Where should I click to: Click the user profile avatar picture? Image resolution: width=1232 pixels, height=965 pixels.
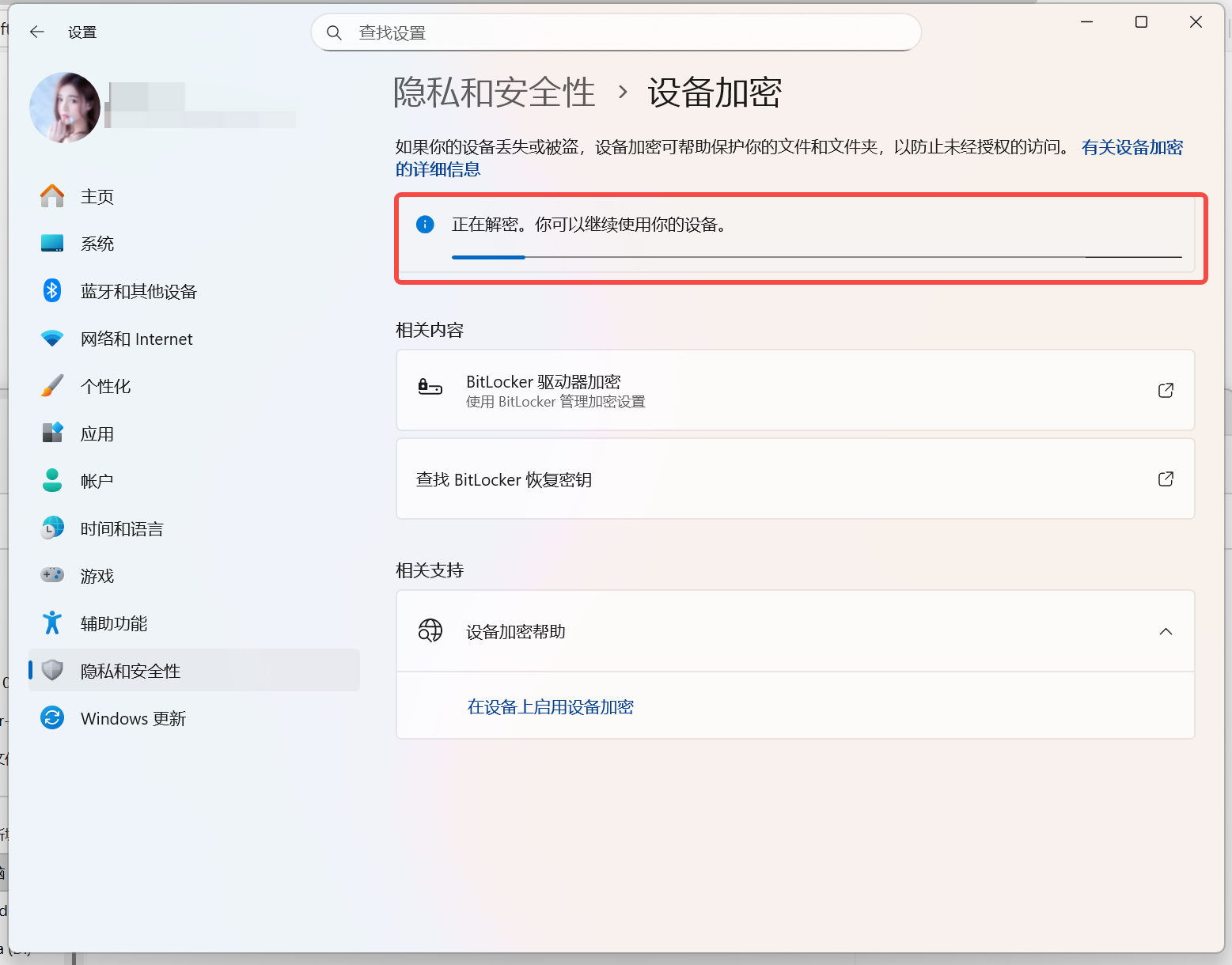pyautogui.click(x=65, y=107)
